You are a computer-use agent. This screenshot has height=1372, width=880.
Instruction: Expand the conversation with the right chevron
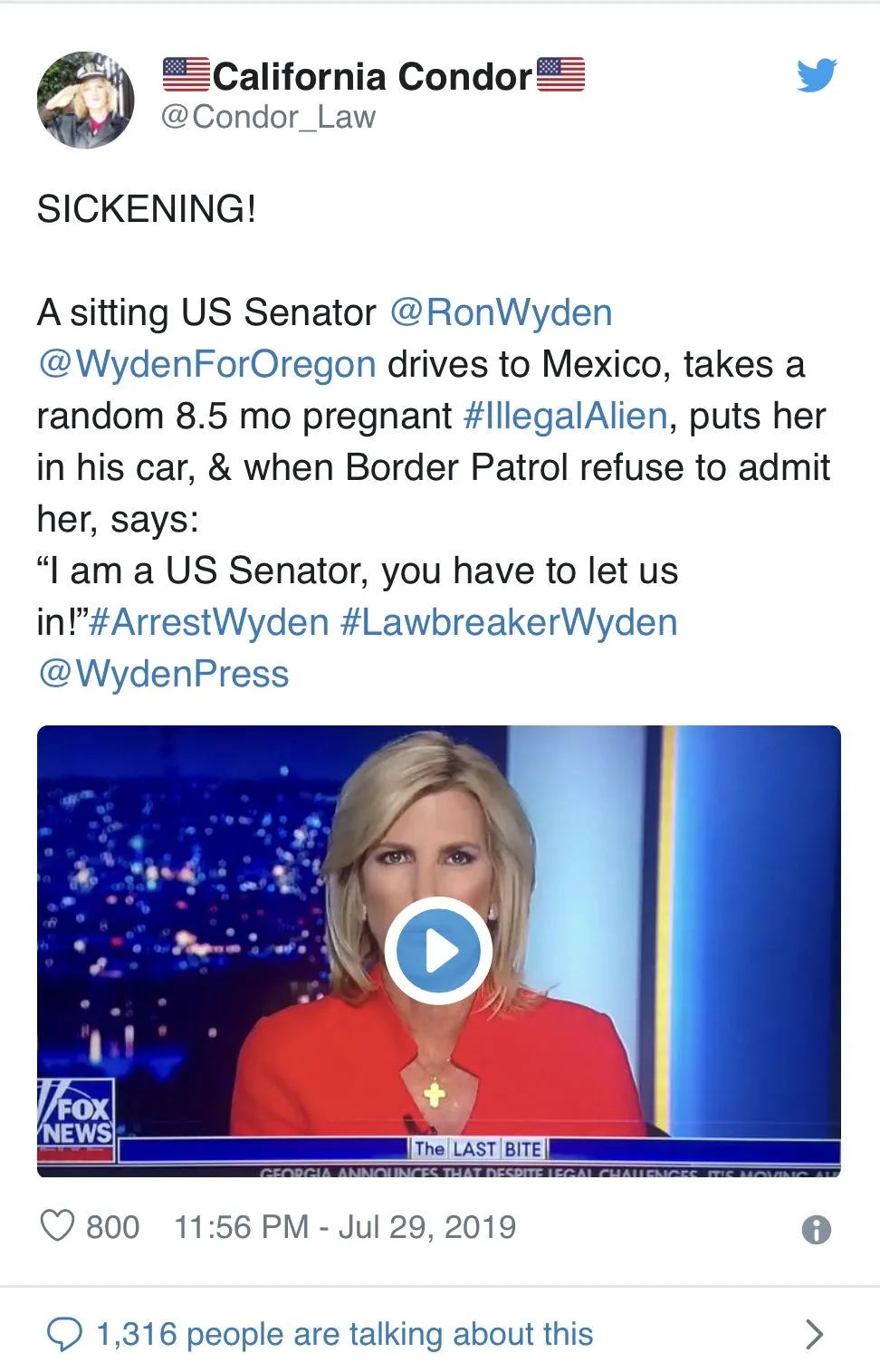tap(814, 1334)
